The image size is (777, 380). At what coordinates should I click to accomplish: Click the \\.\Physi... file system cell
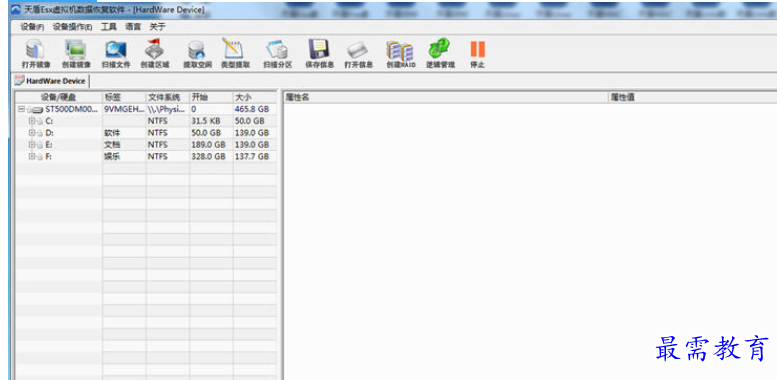pos(166,109)
